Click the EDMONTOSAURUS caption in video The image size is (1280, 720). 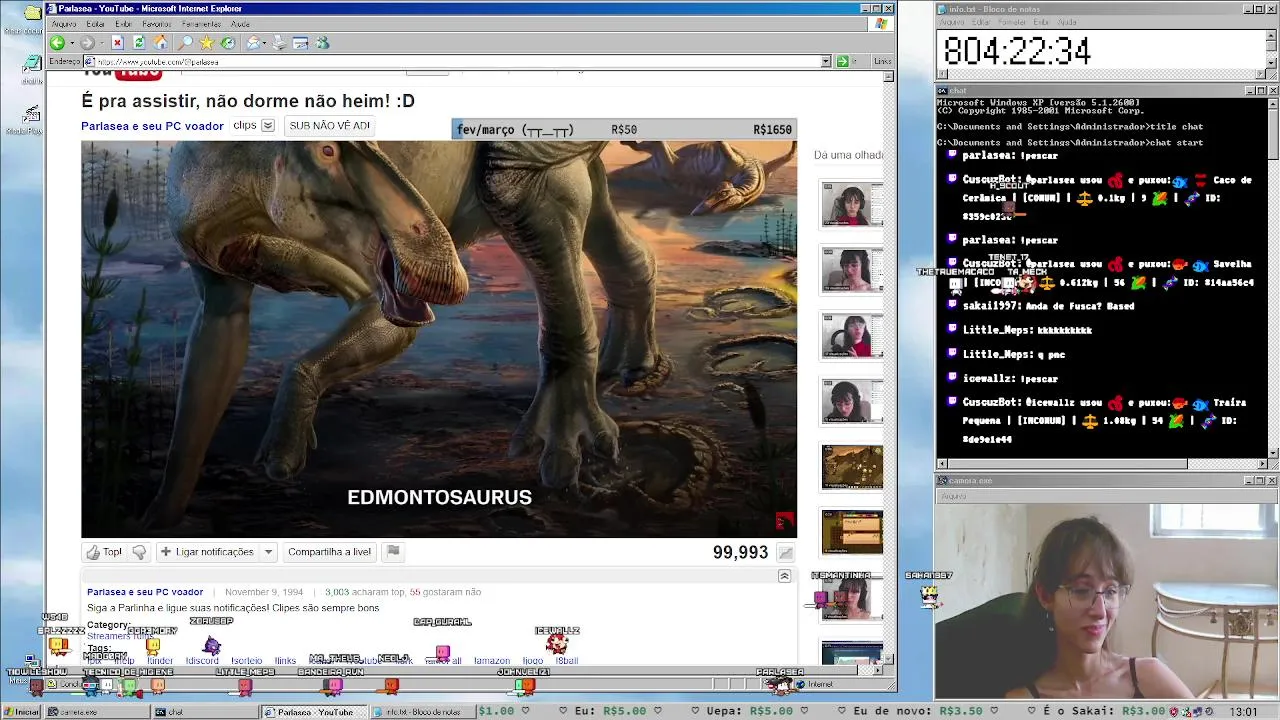point(439,497)
